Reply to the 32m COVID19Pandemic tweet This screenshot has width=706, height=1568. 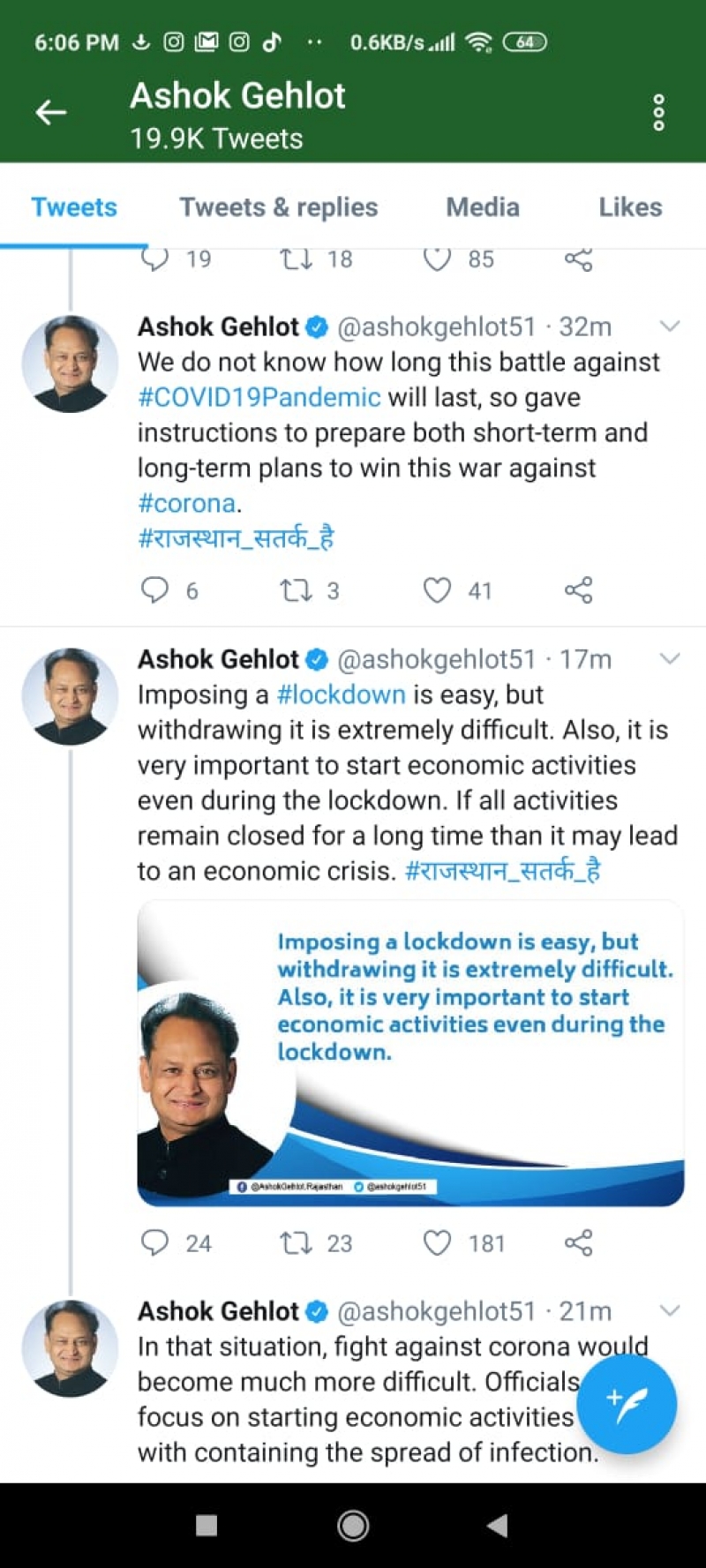pos(154,589)
